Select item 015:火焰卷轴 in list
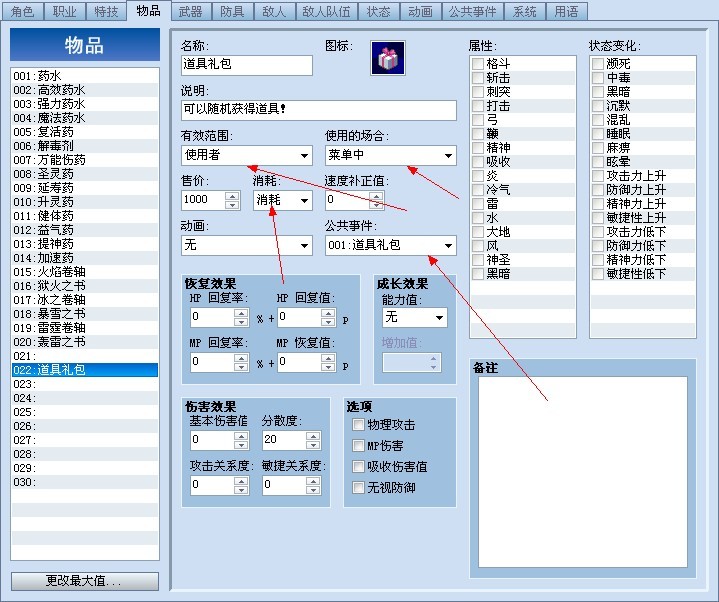This screenshot has width=719, height=602. coord(85,272)
